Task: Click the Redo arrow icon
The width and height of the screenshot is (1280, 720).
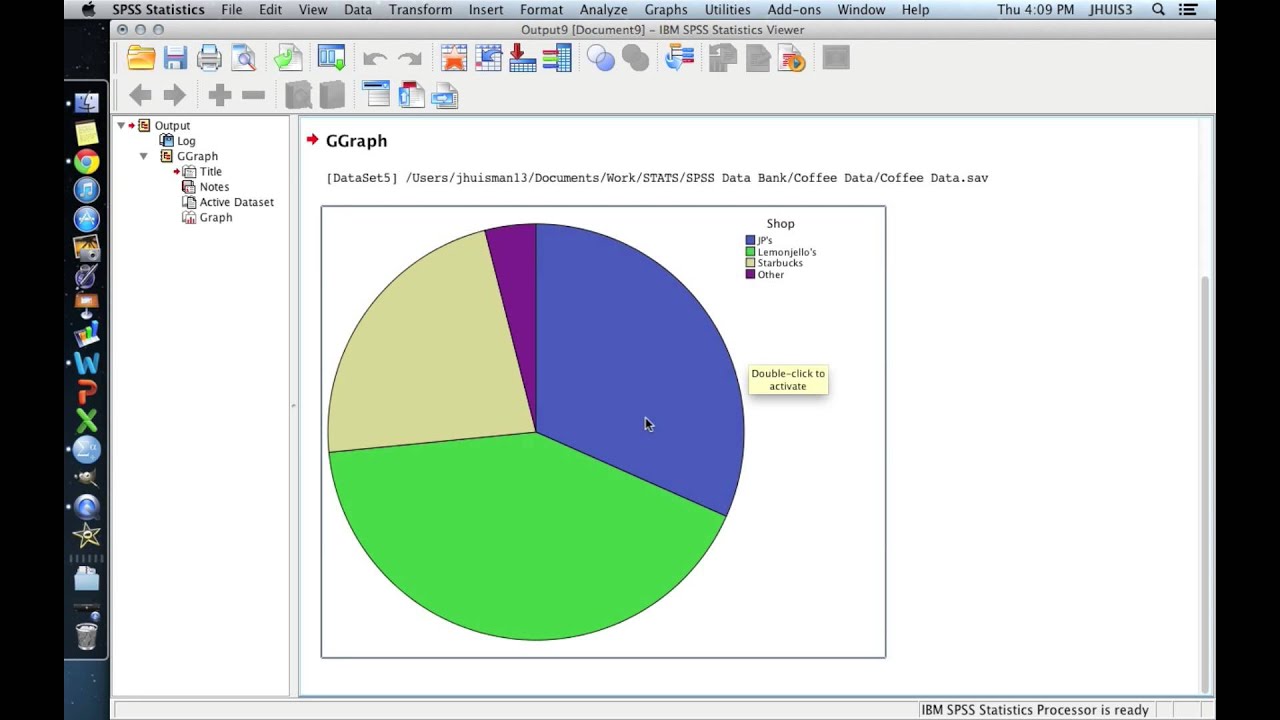Action: (x=409, y=59)
